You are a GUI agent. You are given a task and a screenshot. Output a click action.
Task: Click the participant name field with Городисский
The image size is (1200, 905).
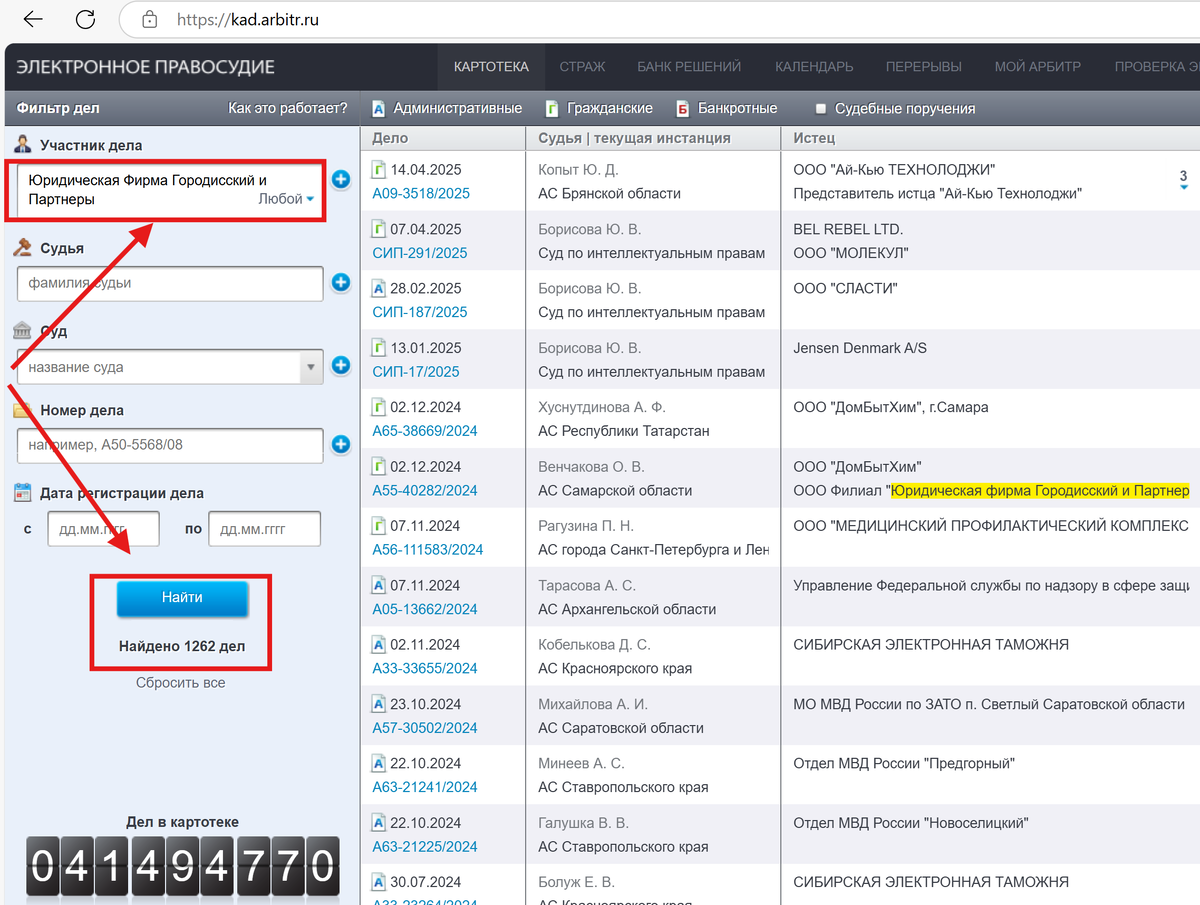[170, 190]
